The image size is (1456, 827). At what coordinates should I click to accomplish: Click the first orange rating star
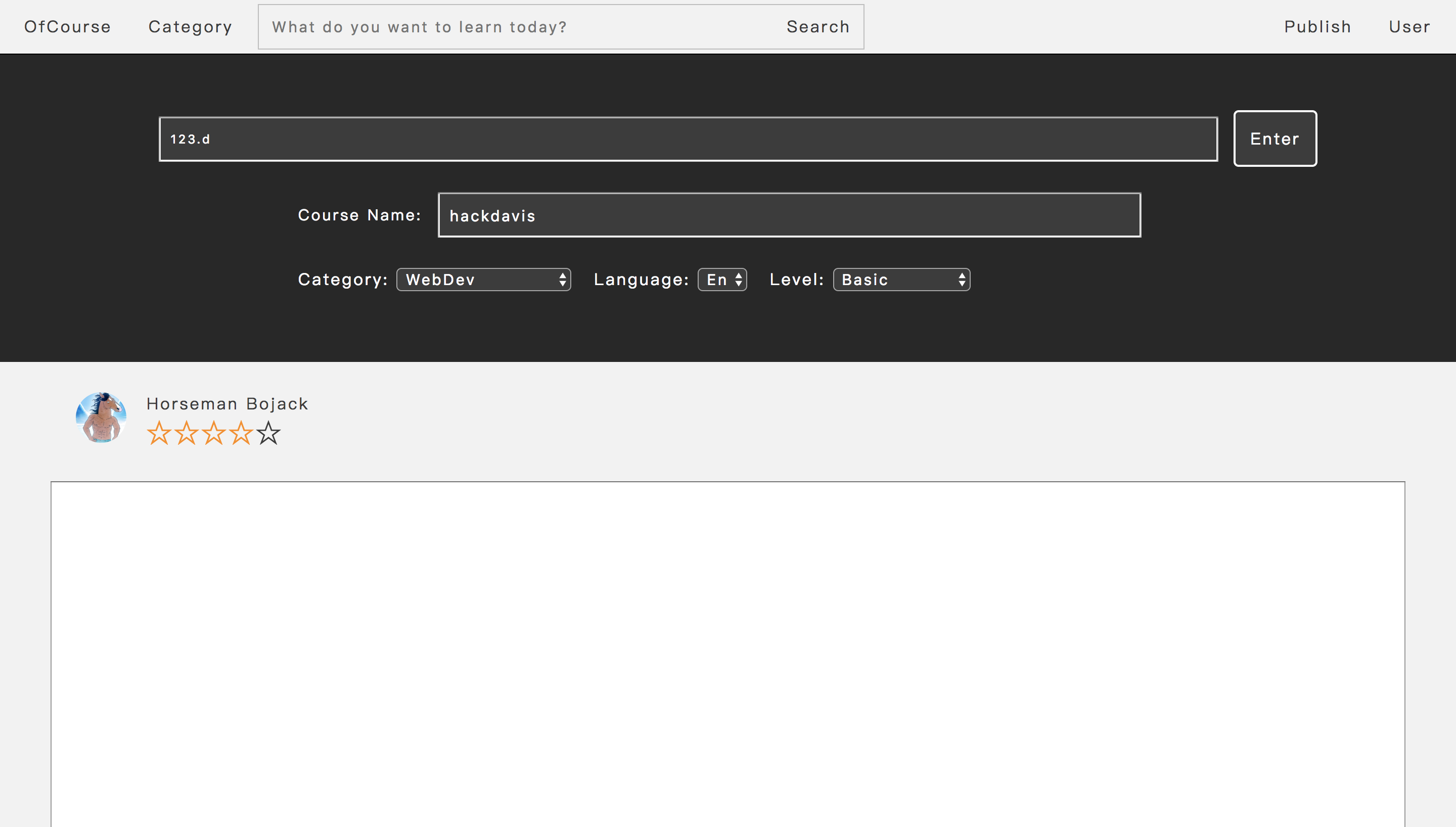pyautogui.click(x=159, y=433)
